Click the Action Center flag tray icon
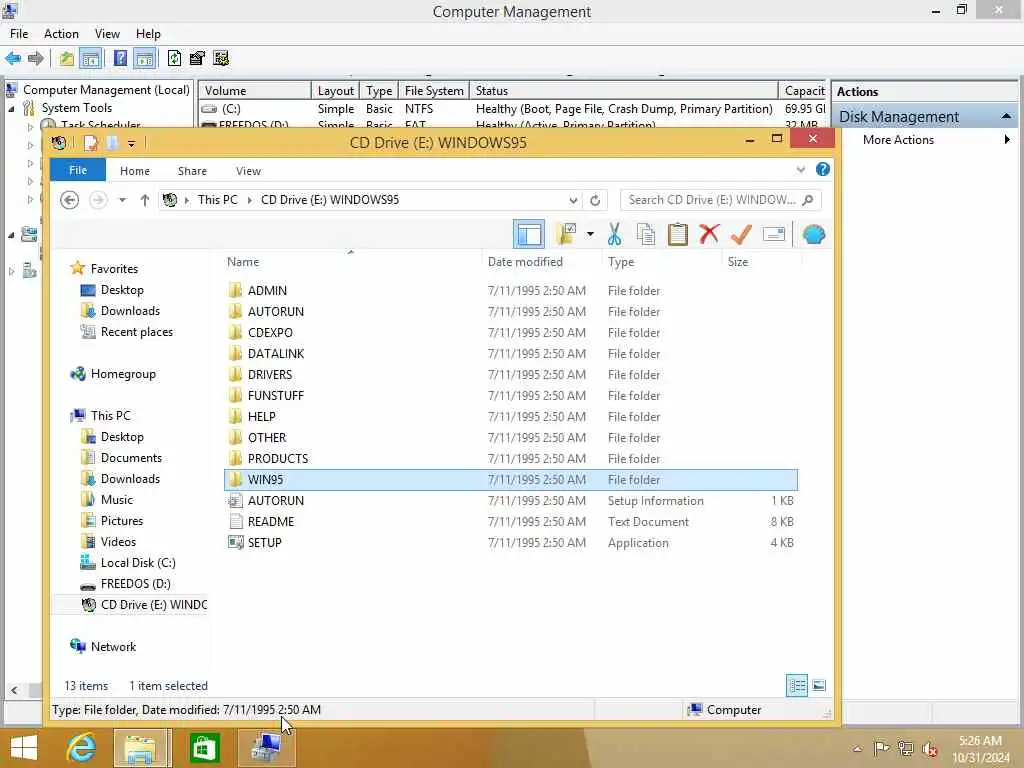Viewport: 1024px width, 768px height. point(881,748)
